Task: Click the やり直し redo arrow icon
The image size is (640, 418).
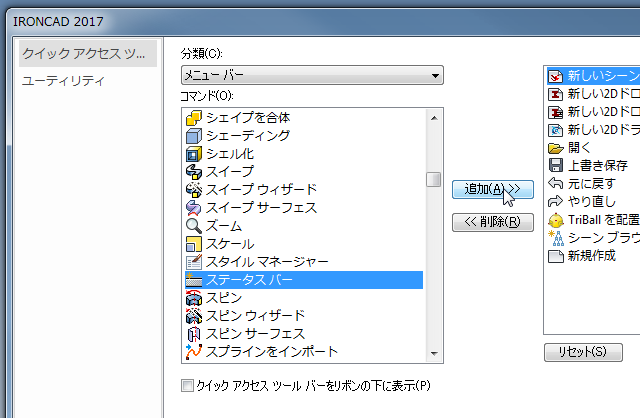Action: (556, 202)
